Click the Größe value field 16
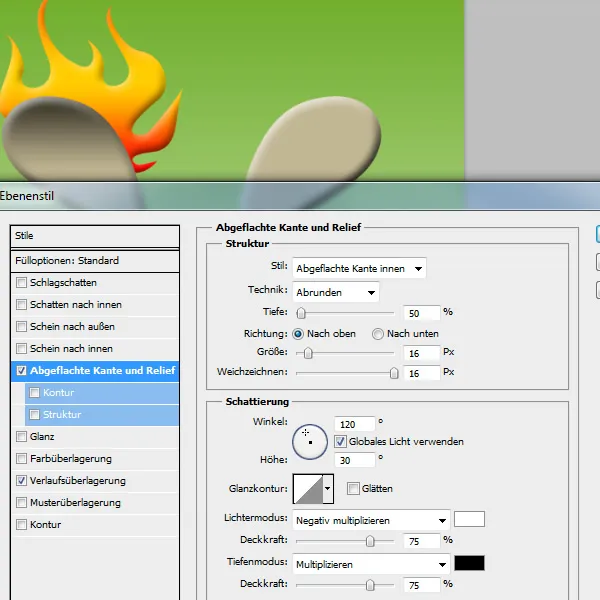This screenshot has height=600, width=600. pyautogui.click(x=421, y=353)
